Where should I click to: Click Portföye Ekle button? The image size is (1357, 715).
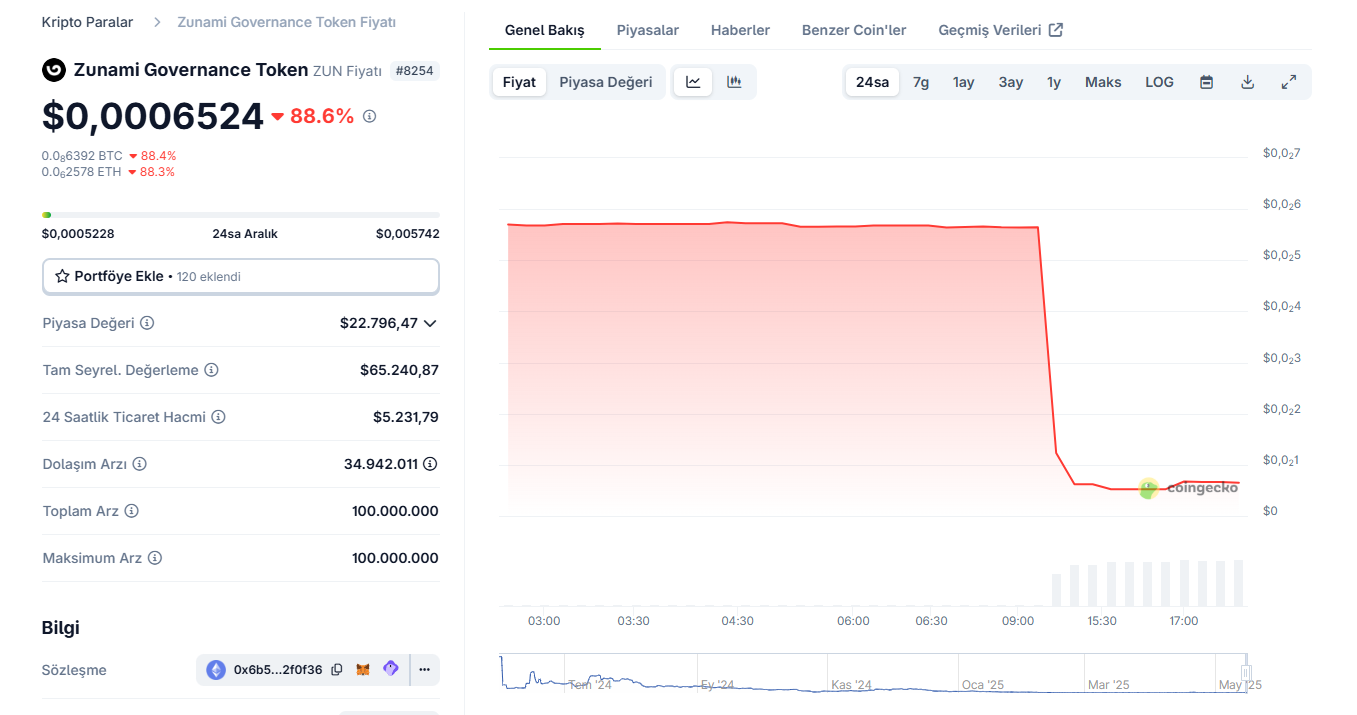(x=240, y=276)
